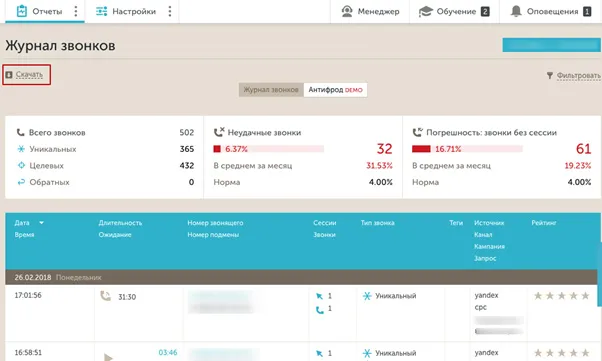
Task: Open the three-dot menu next to Отчеты
Action: (76, 11)
